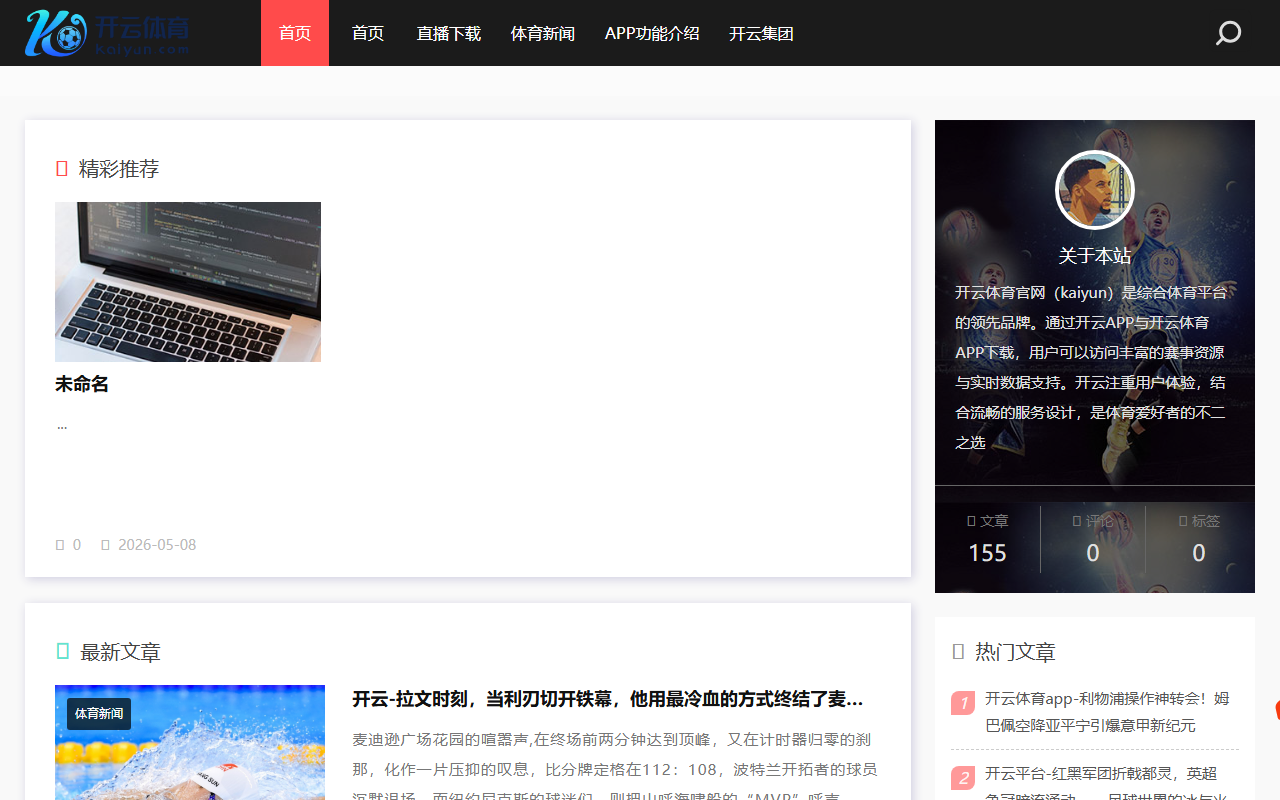The height and width of the screenshot is (800, 1280).
Task: Click the 文章 stat icon
Action: [x=971, y=521]
